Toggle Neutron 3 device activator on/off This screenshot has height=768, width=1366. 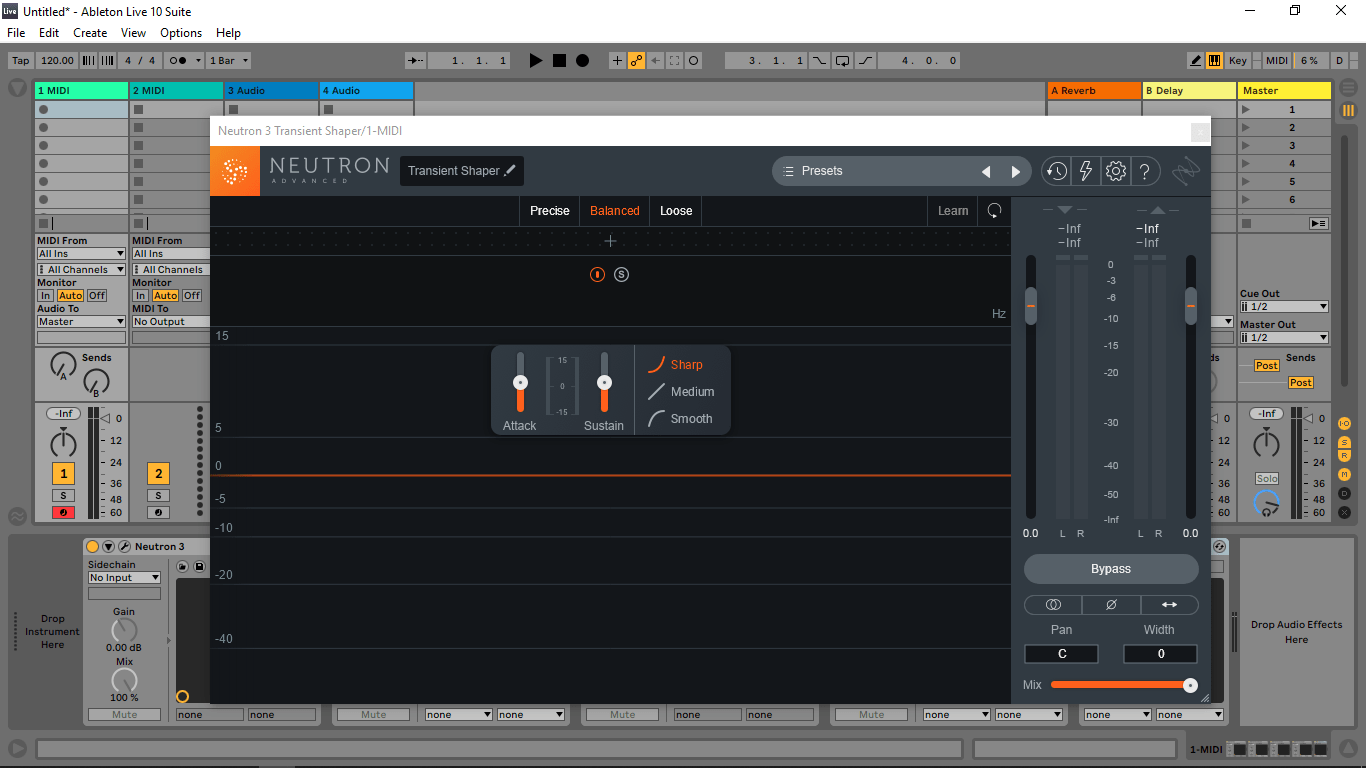click(x=93, y=546)
